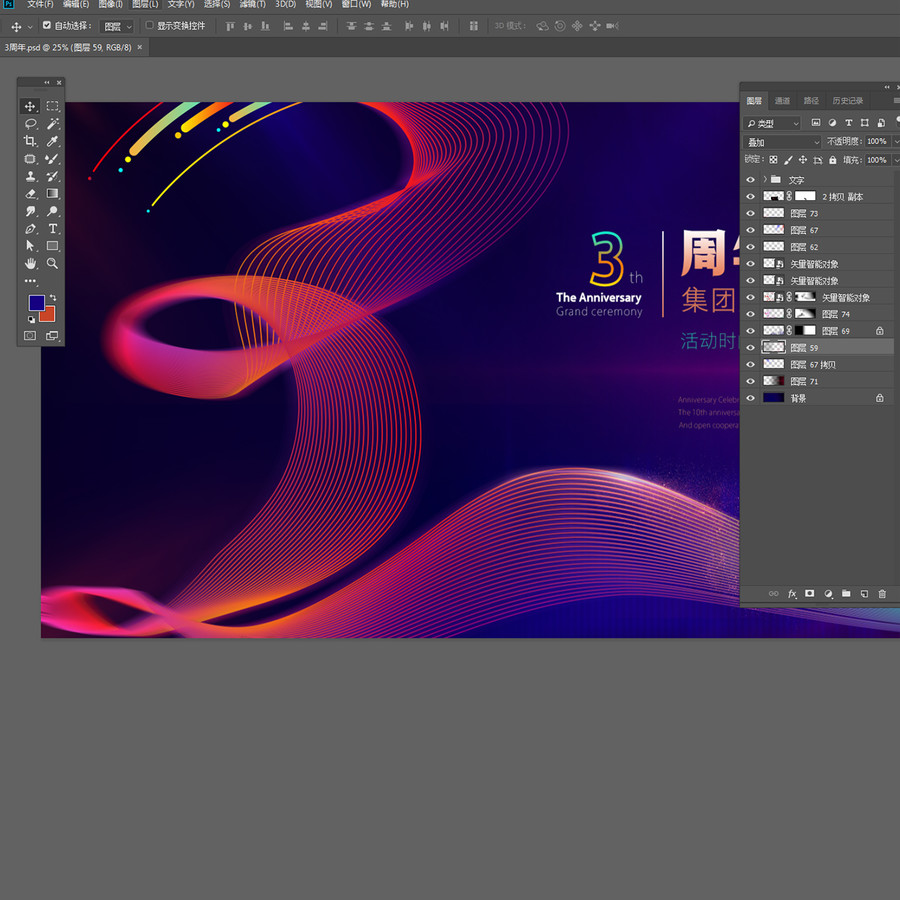Expand the 文字 layer group
The width and height of the screenshot is (900, 900).
(765, 180)
